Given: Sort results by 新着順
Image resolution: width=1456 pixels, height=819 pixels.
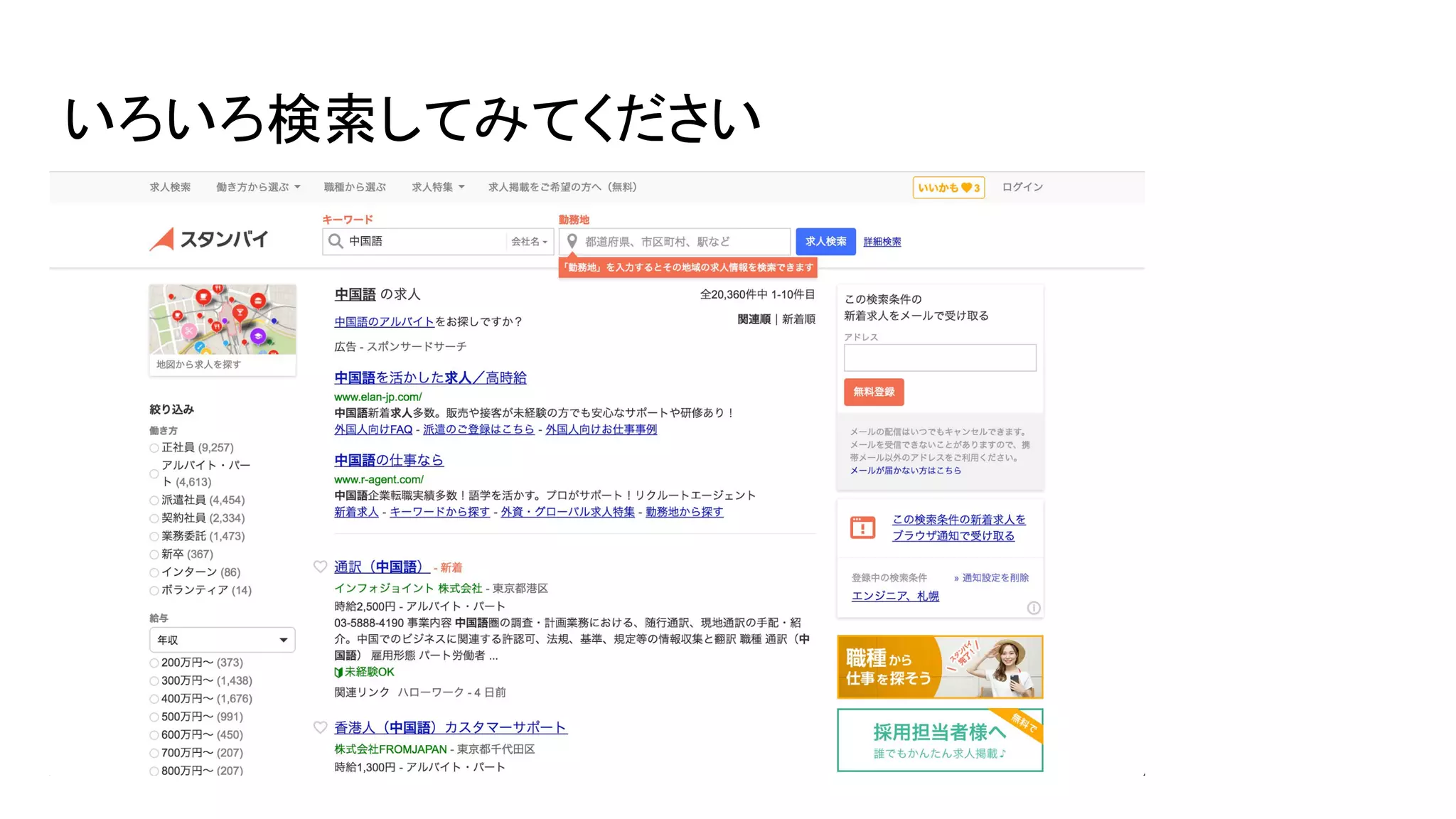Looking at the screenshot, I should 798,319.
